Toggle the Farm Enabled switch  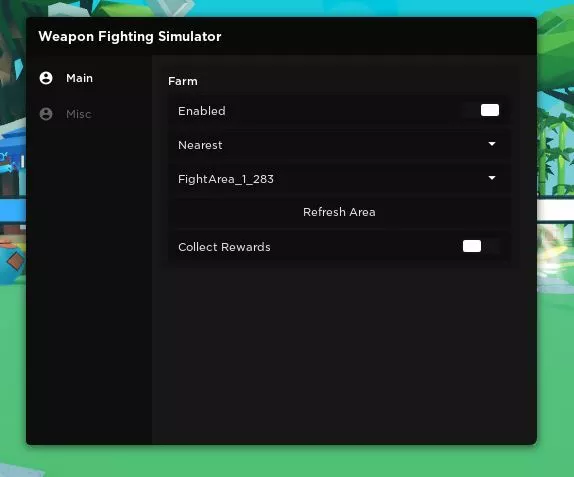point(481,110)
